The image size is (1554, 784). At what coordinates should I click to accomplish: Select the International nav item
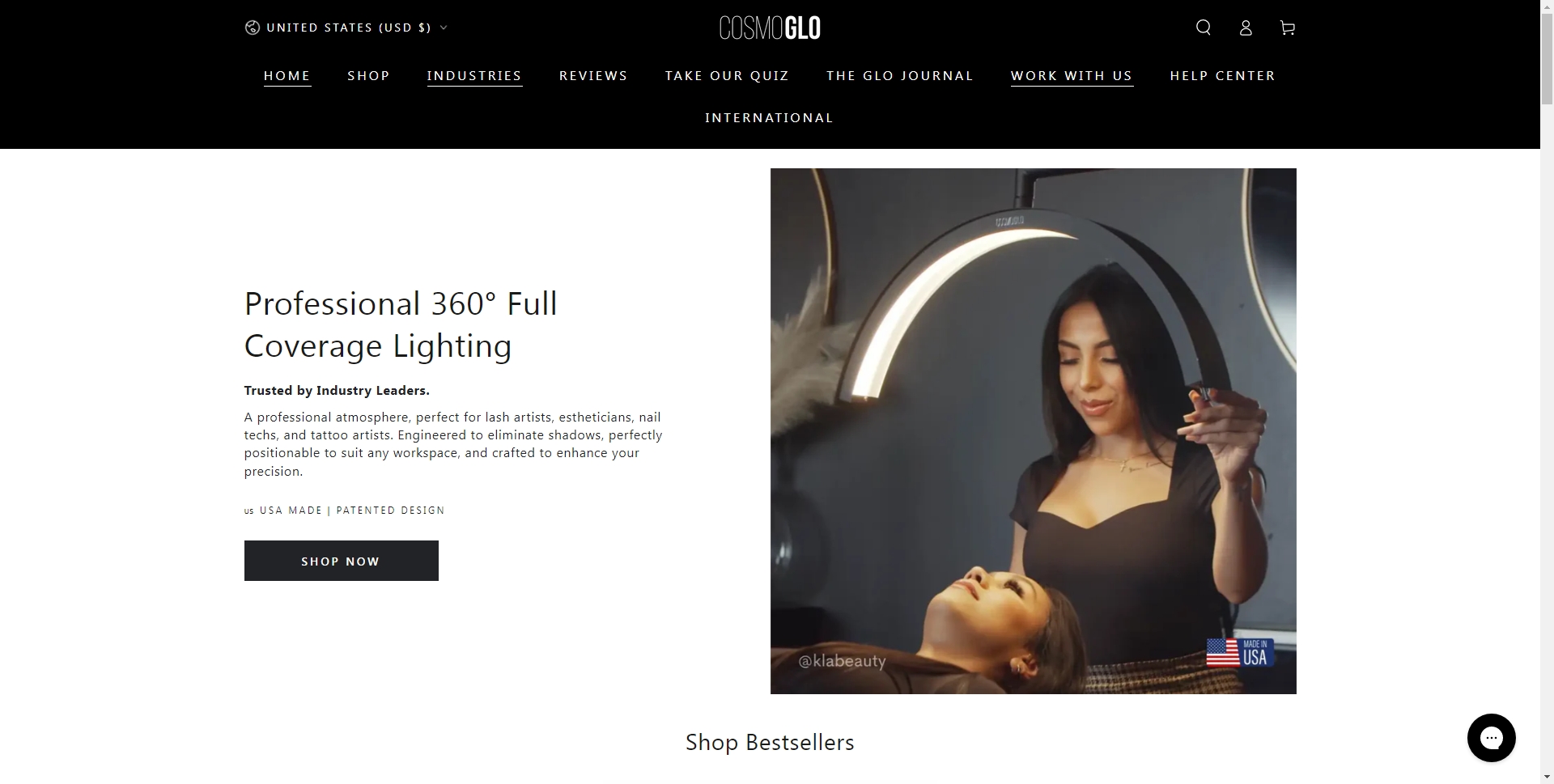[x=770, y=117]
